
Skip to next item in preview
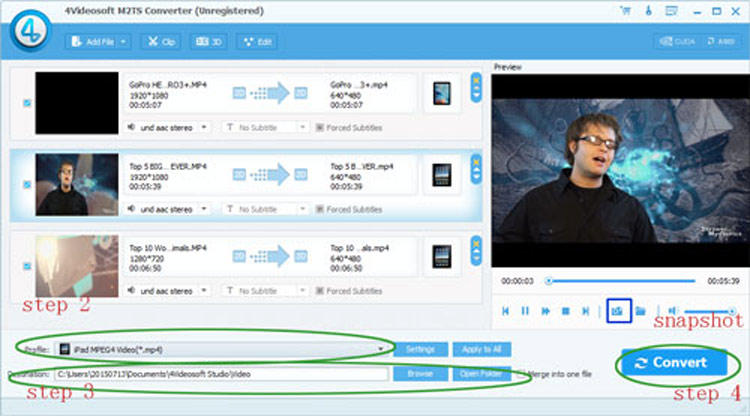(585, 311)
